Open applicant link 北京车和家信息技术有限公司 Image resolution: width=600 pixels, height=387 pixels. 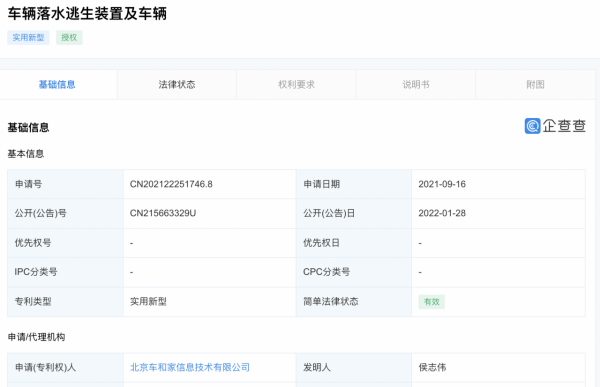[x=190, y=367]
